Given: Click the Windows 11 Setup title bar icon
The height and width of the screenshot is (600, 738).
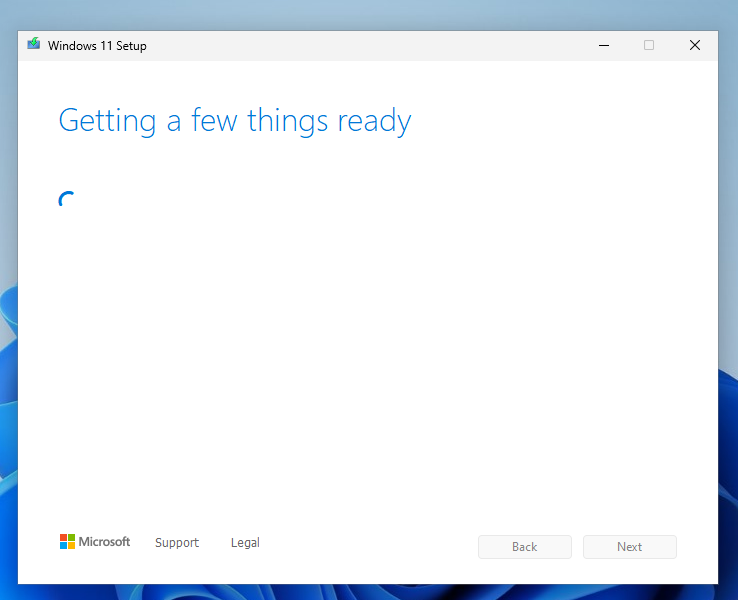Looking at the screenshot, I should tap(33, 44).
